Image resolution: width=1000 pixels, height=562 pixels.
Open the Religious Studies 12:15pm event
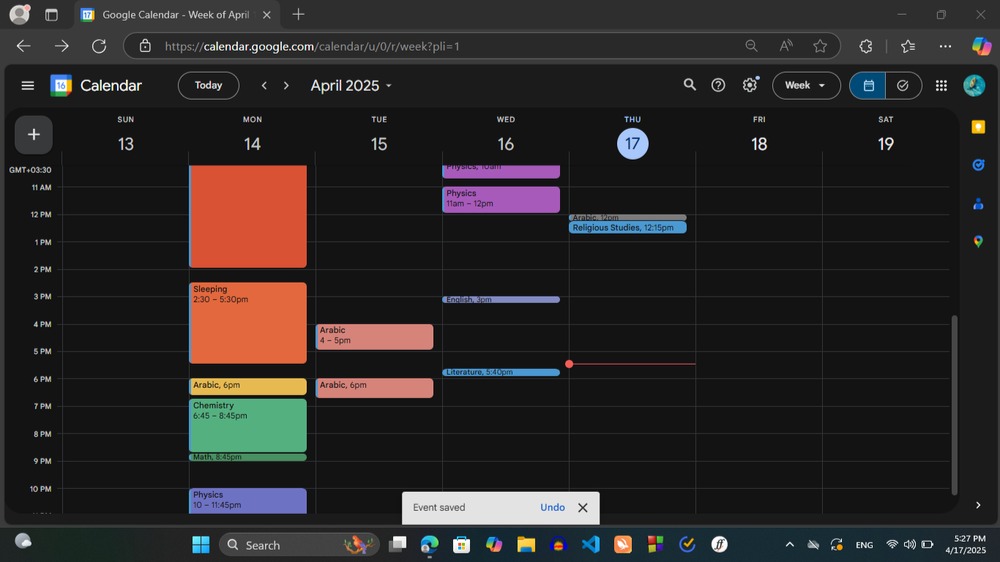pos(628,228)
